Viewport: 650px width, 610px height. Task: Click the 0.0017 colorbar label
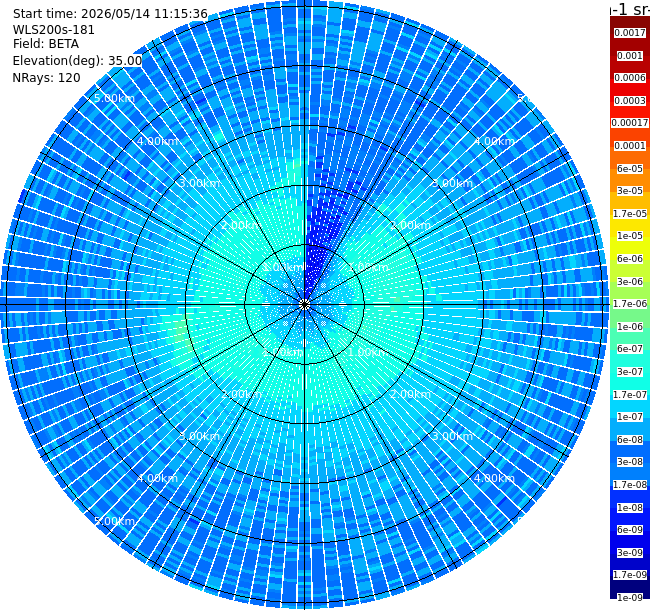[x=630, y=33]
